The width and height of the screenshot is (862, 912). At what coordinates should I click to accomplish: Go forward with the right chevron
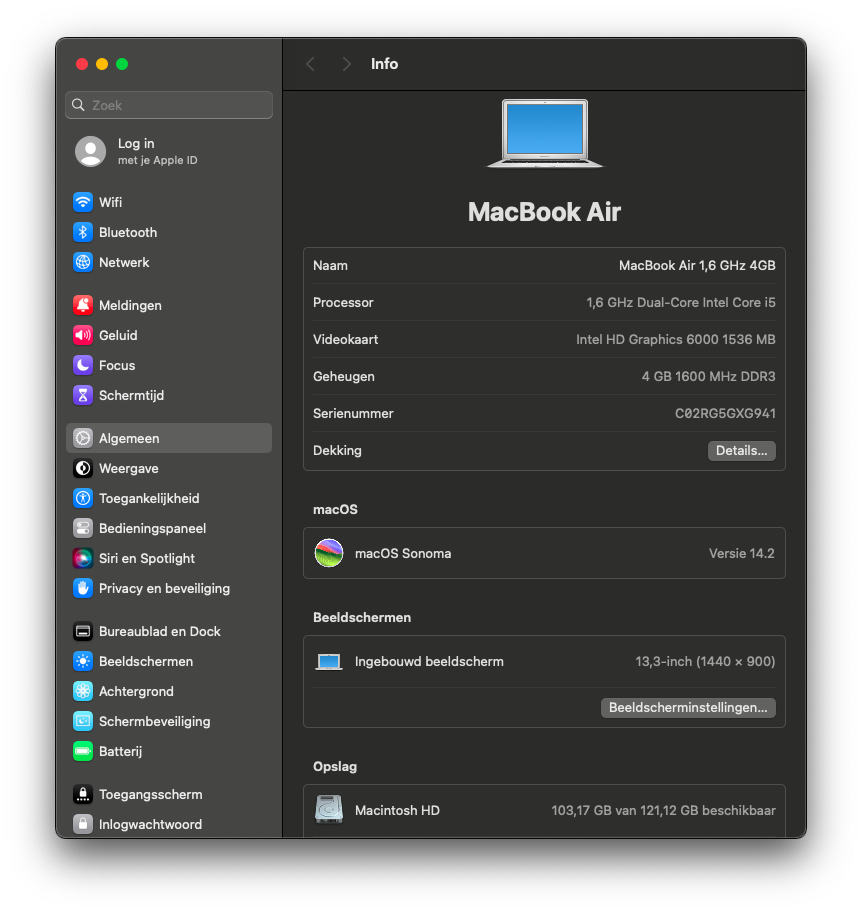[346, 64]
